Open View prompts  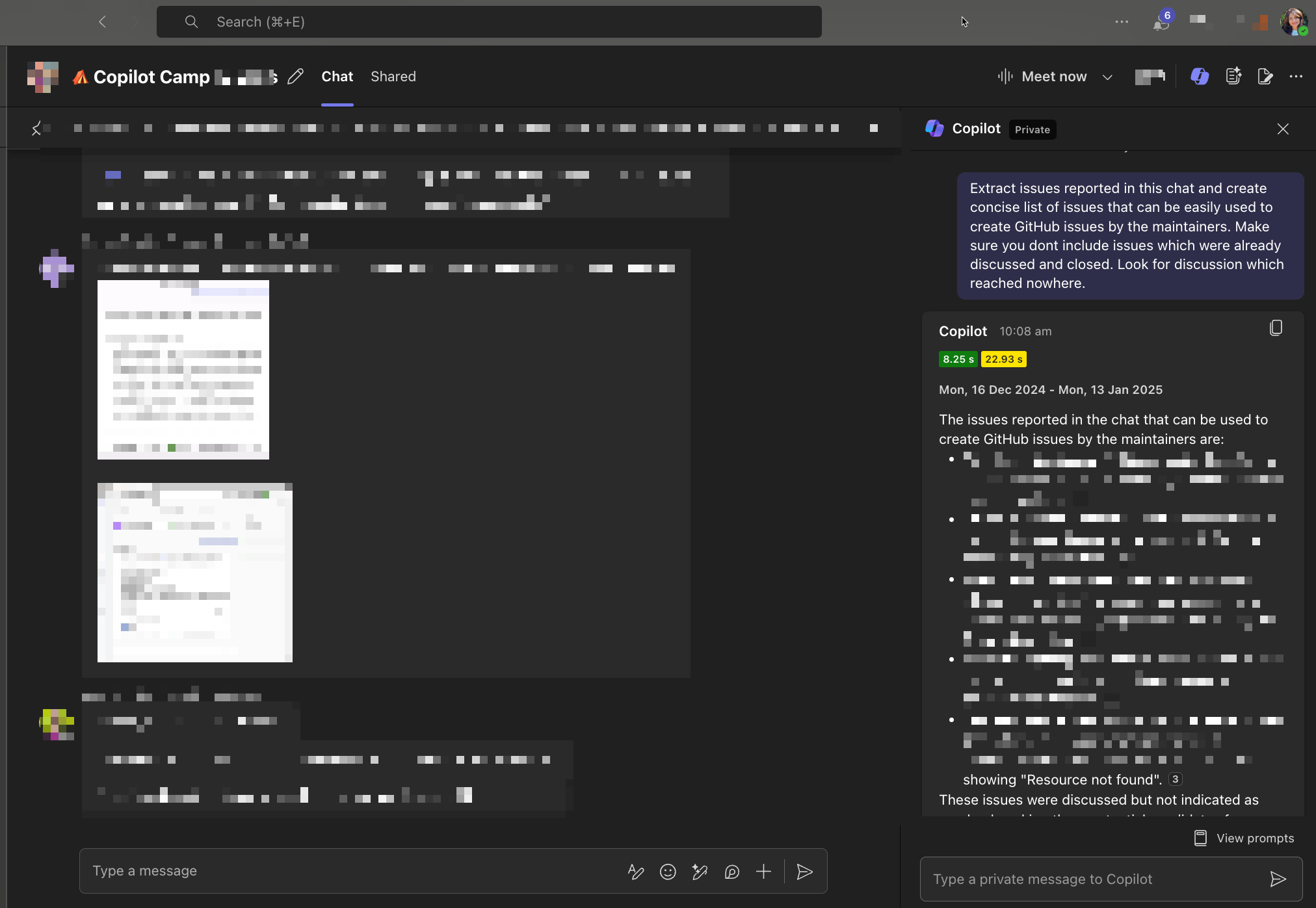[x=1244, y=838]
